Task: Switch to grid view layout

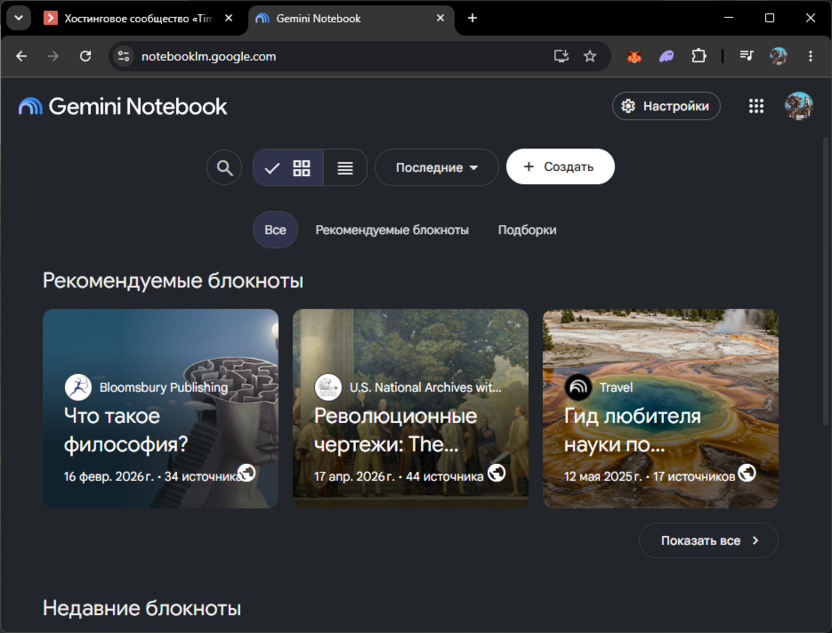Action: tap(288, 168)
